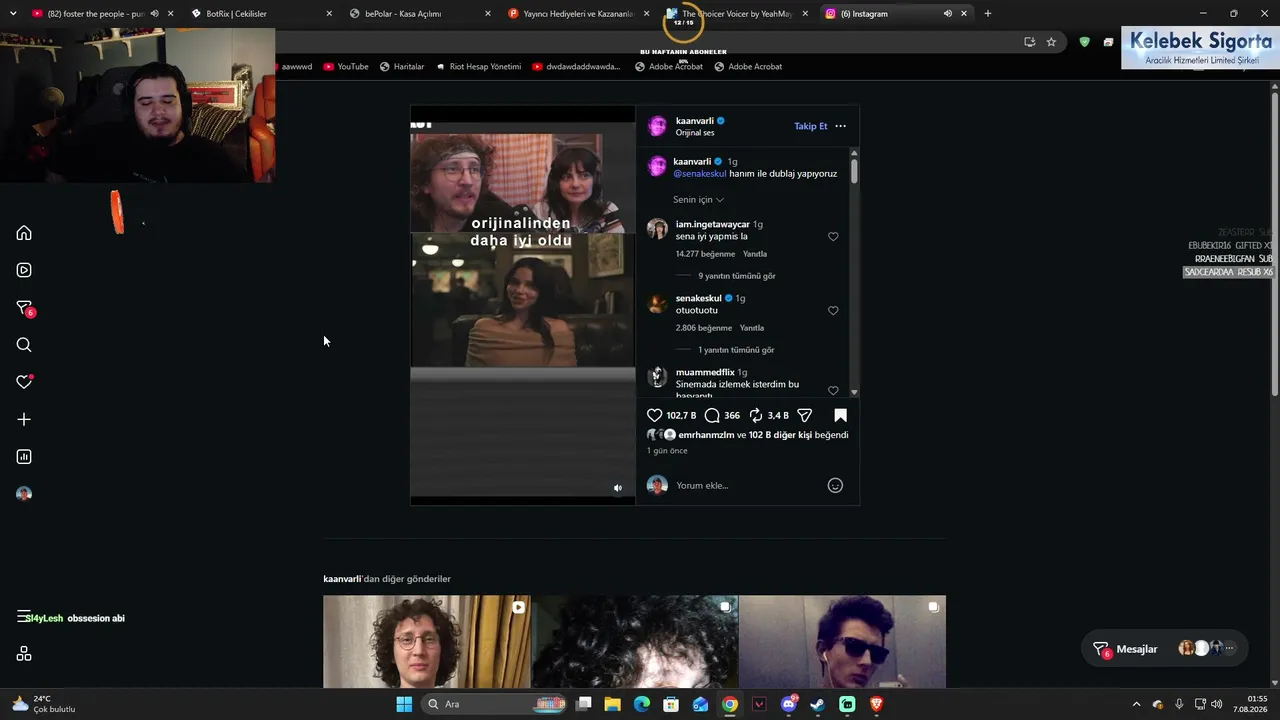The height and width of the screenshot is (720, 1280).
Task: Open Microsoft Store from the taskbar
Action: click(x=671, y=704)
